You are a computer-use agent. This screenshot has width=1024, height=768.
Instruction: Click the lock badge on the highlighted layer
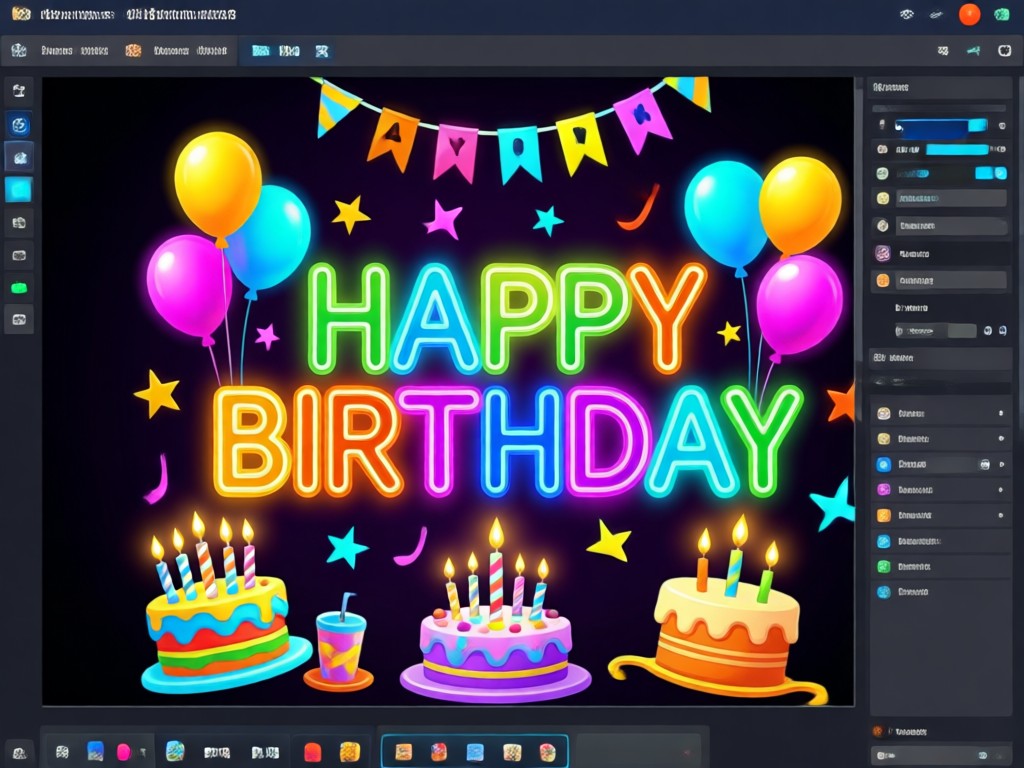pos(985,464)
